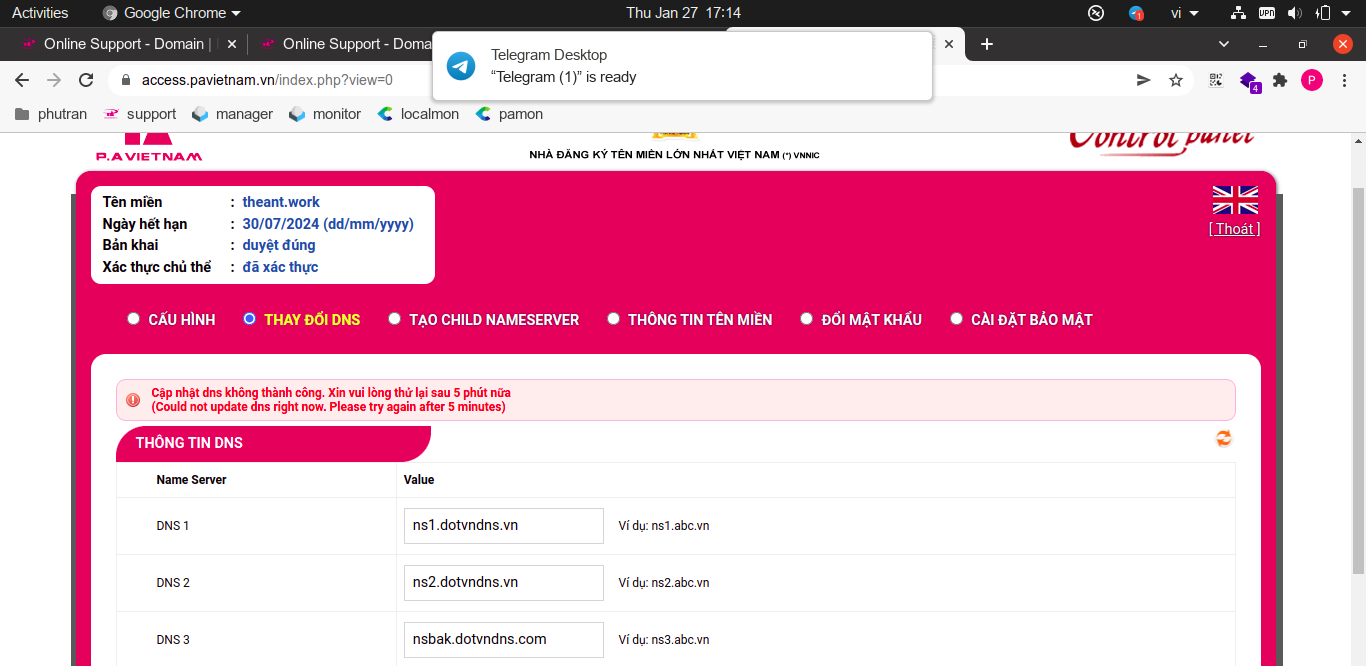This screenshot has width=1366, height=666.
Task: Click the browser forward arrow
Action: pyautogui.click(x=54, y=80)
